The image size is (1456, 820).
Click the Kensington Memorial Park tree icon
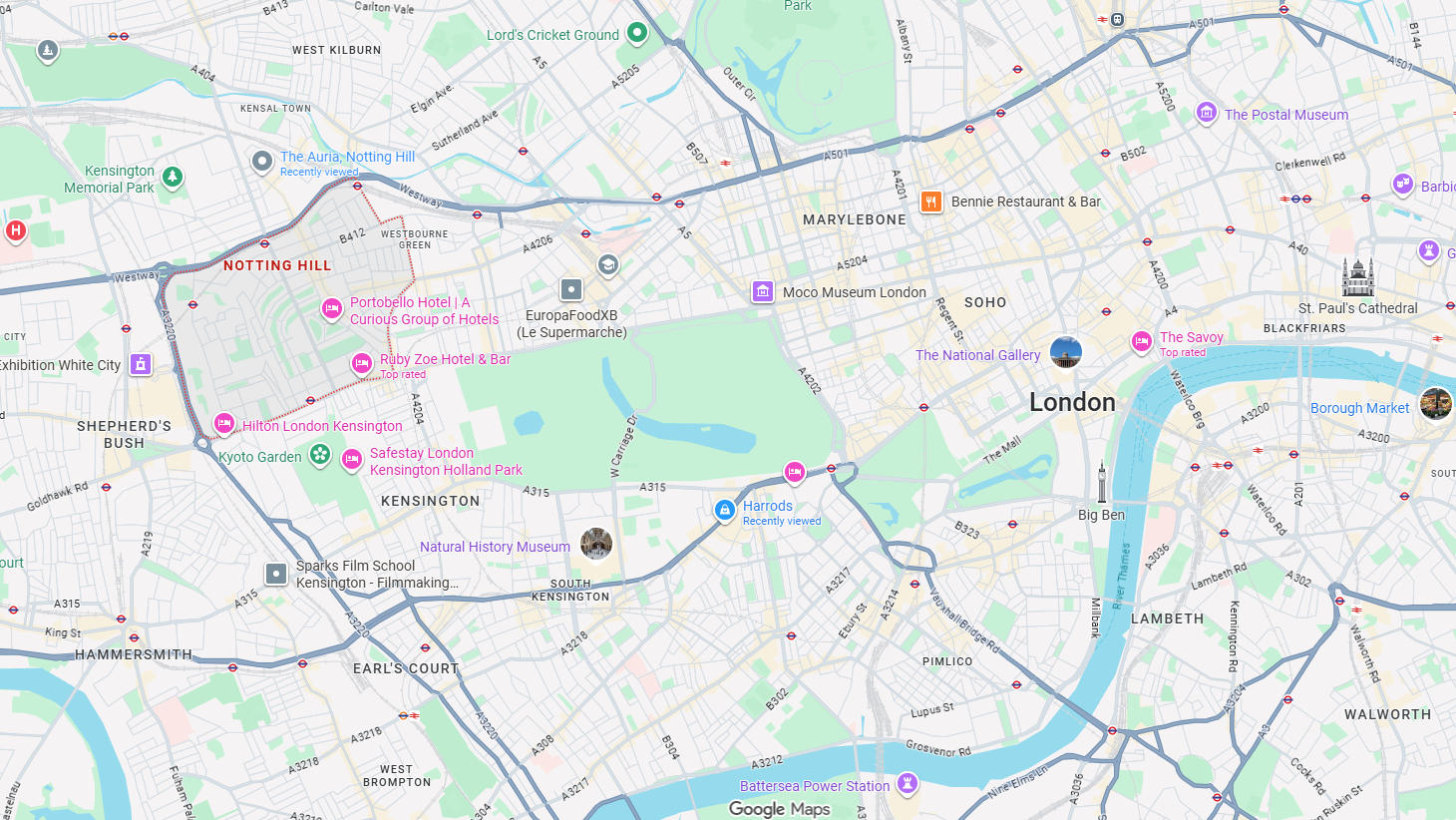(x=173, y=177)
